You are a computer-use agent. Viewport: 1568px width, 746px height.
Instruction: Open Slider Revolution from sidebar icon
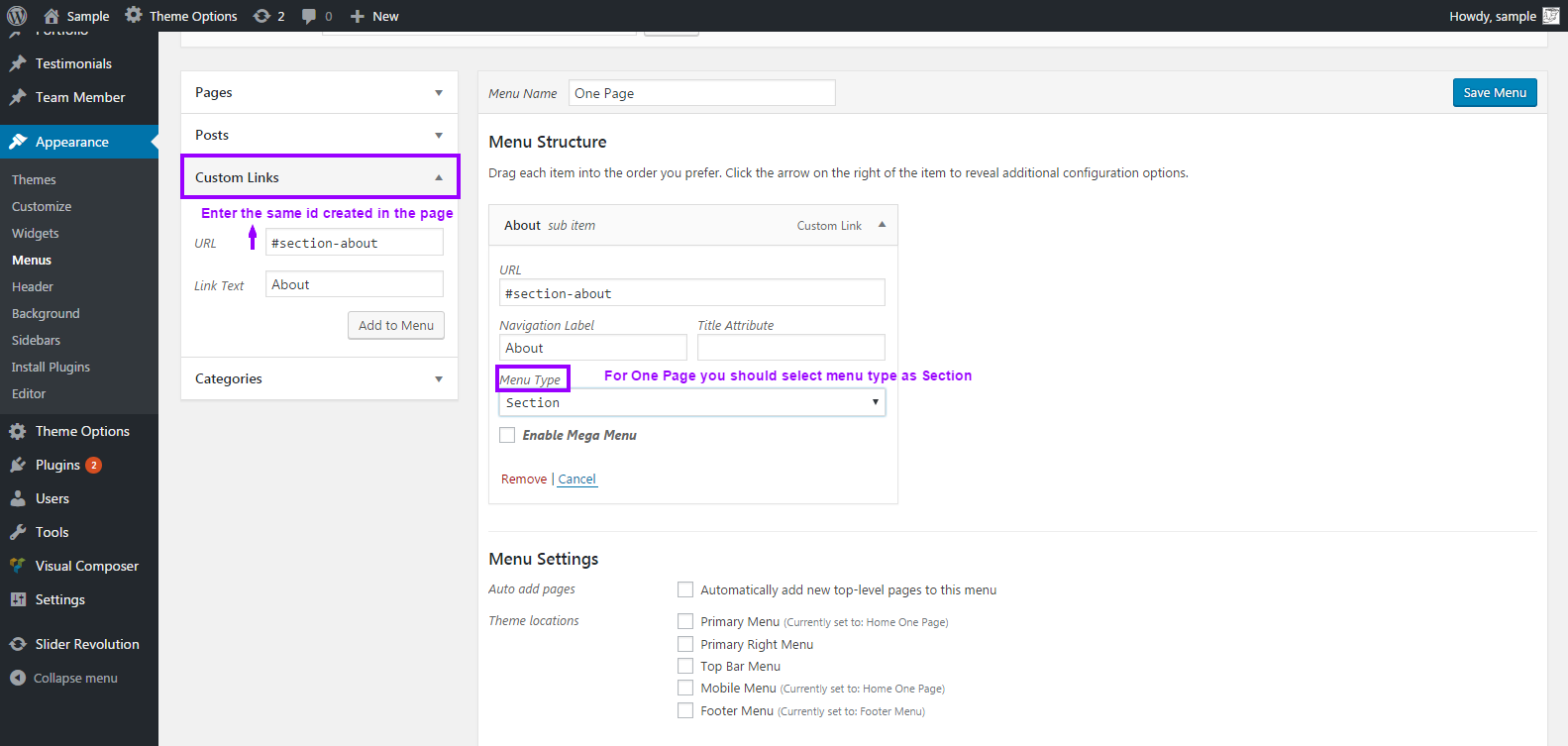pyautogui.click(x=18, y=644)
